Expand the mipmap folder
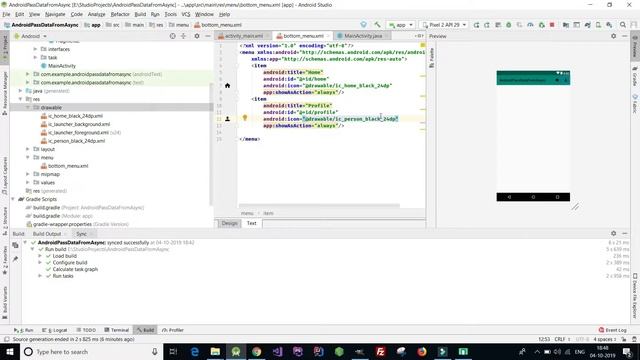This screenshot has height=360, width=640. (x=28, y=174)
